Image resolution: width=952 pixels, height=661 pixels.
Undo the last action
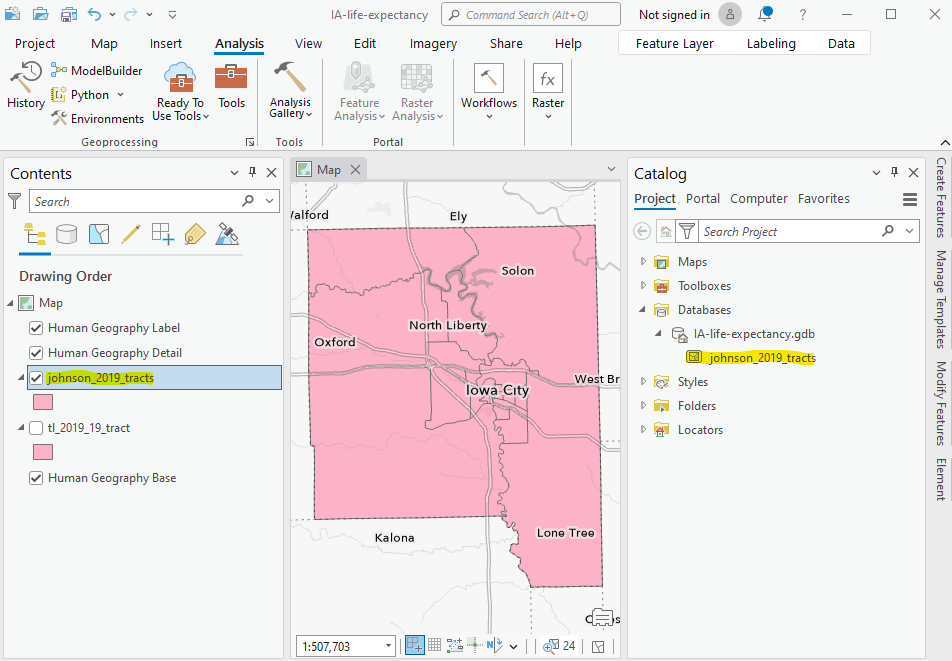click(x=94, y=14)
